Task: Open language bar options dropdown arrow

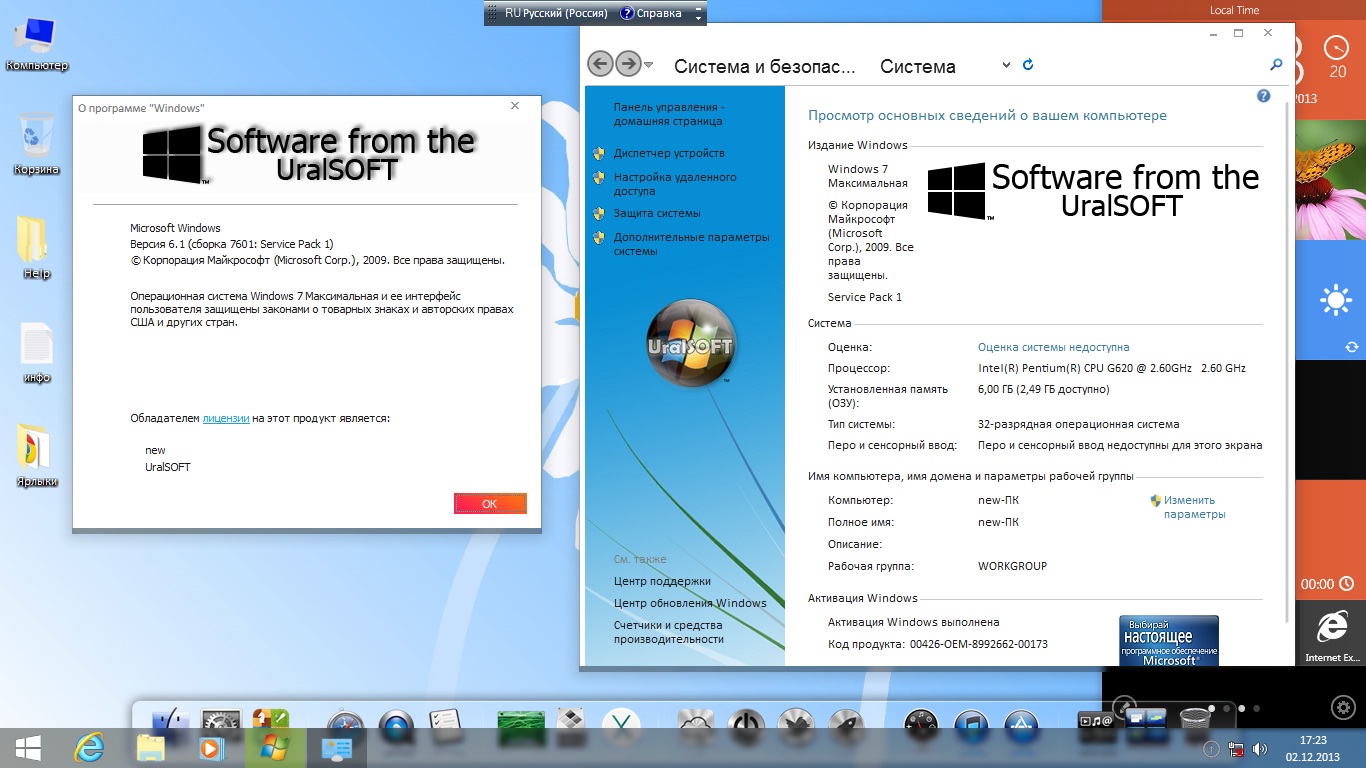Action: pyautogui.click(x=699, y=17)
